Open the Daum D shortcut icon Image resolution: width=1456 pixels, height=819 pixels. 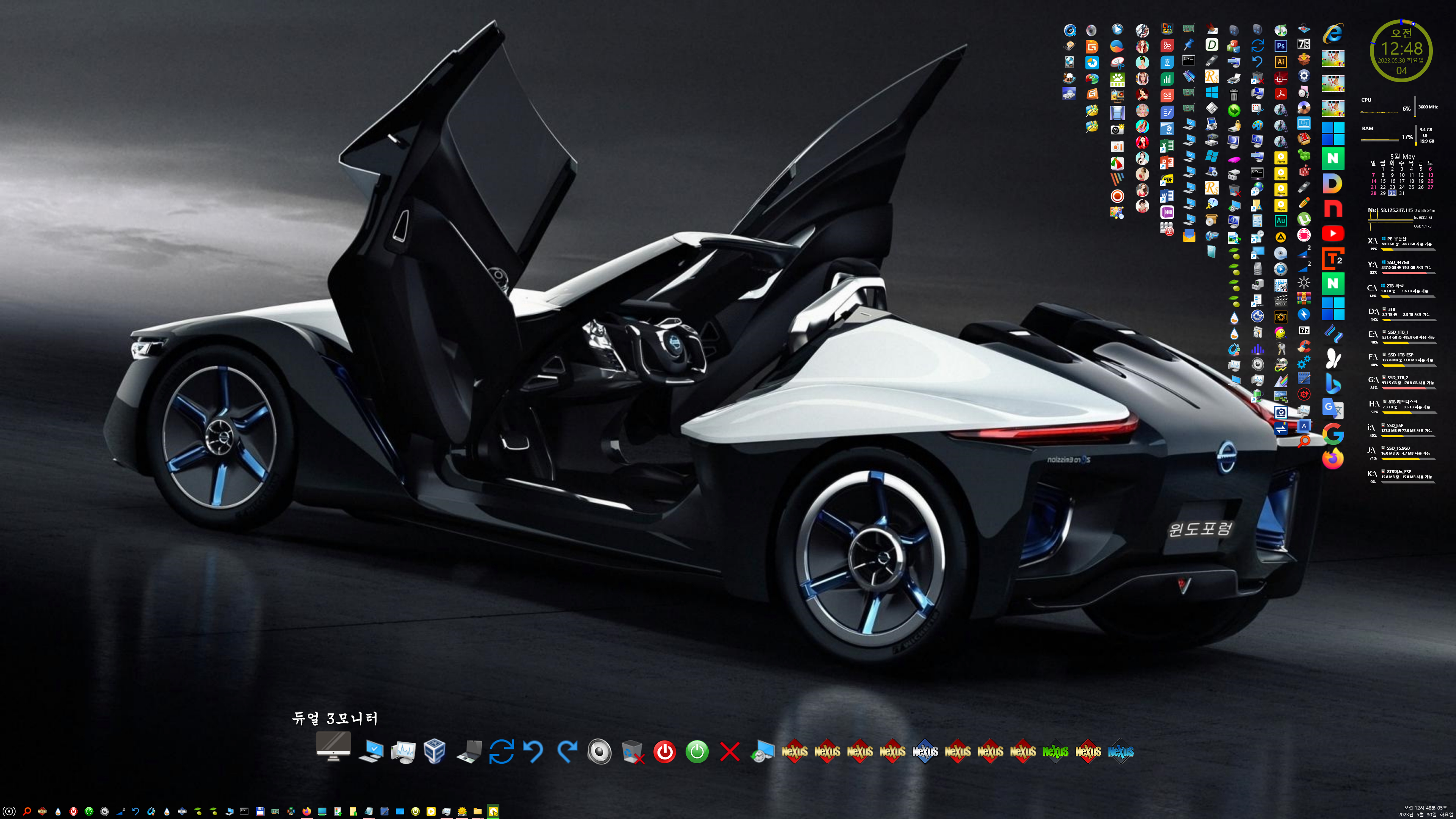[x=1333, y=183]
